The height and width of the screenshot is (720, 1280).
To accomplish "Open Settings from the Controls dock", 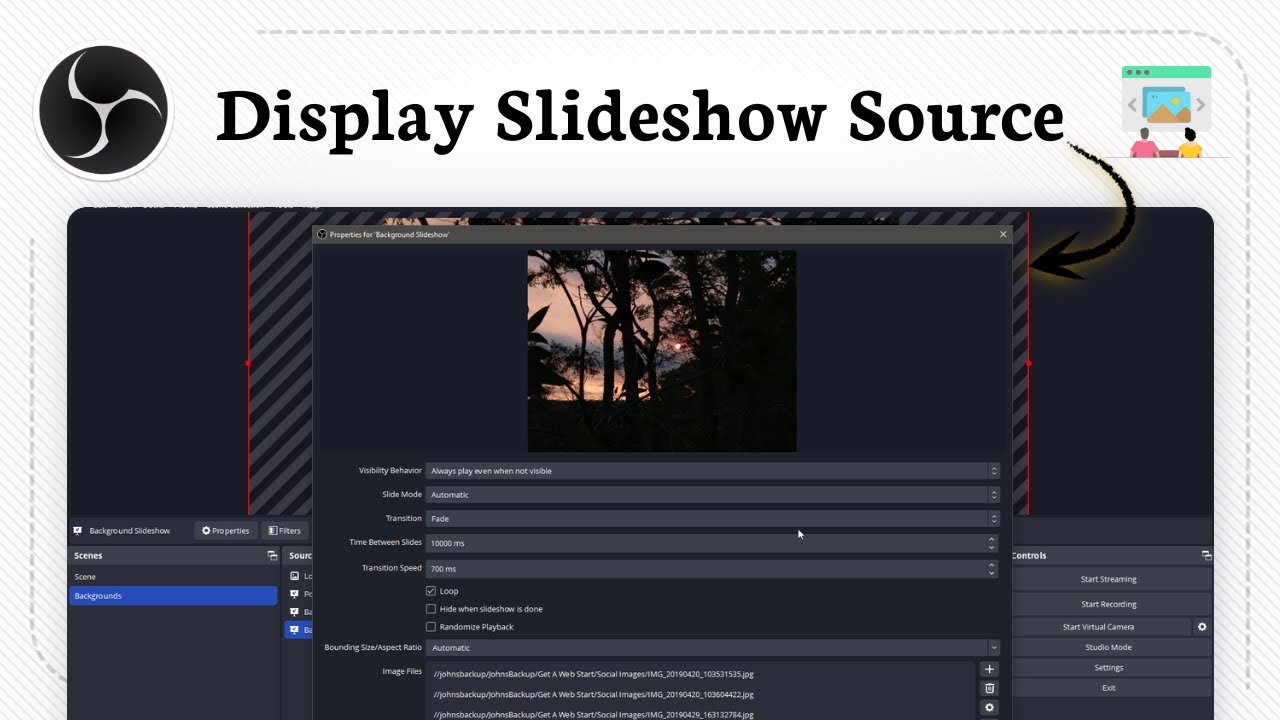I will 1108,668.
